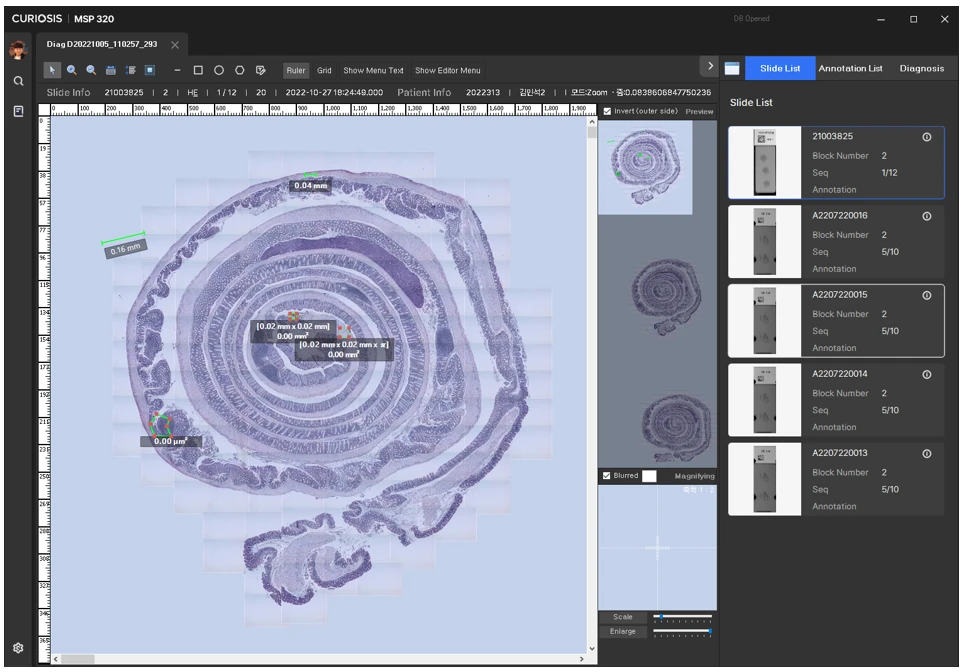964x672 pixels.
Task: Click the top tissue preview thumbnail
Action: pos(646,167)
